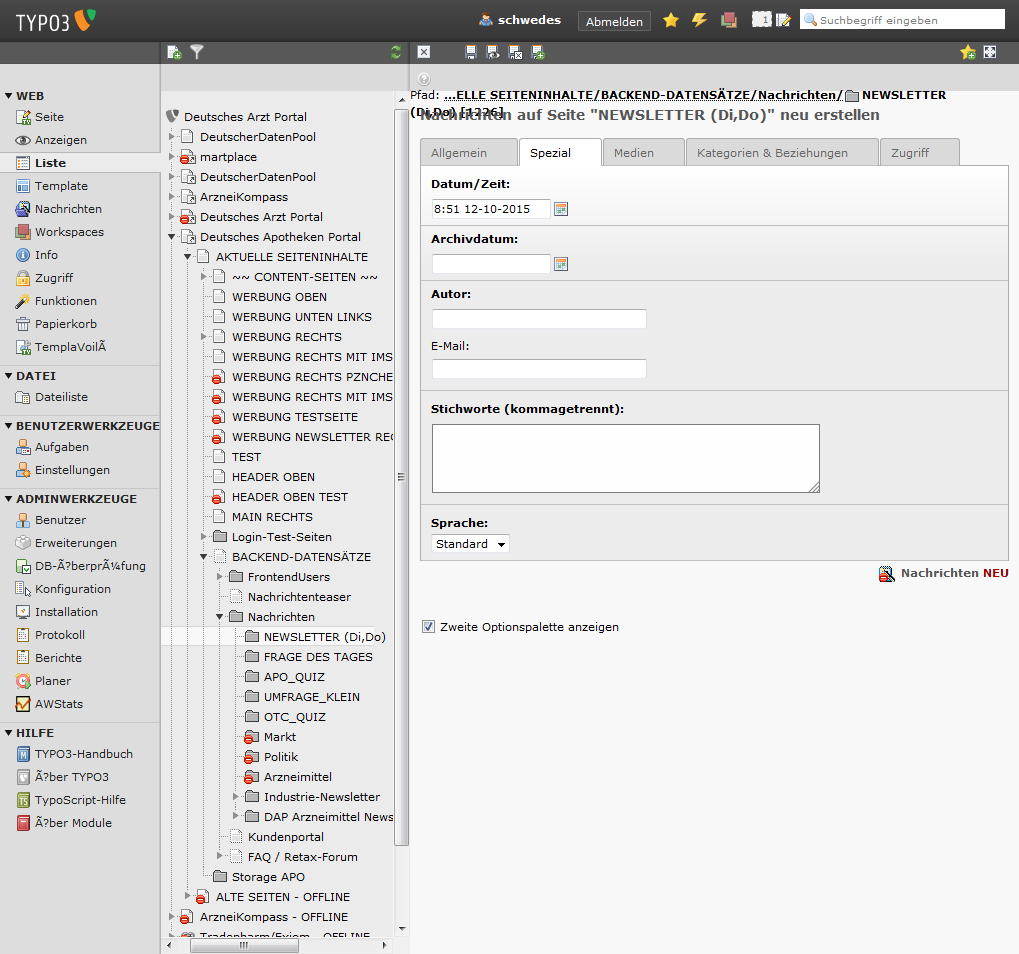Open the bookmarks star in top bar
Screen dimensions: 1019x954
pos(671,20)
